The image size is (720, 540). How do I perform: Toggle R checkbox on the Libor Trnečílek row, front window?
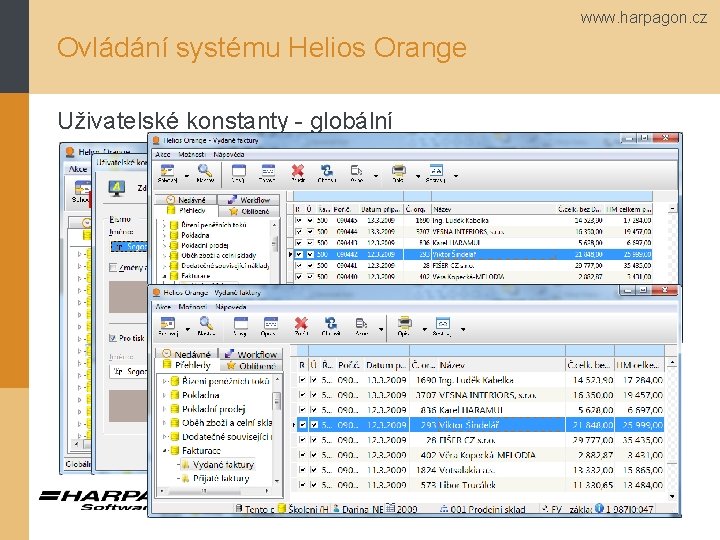[302, 485]
